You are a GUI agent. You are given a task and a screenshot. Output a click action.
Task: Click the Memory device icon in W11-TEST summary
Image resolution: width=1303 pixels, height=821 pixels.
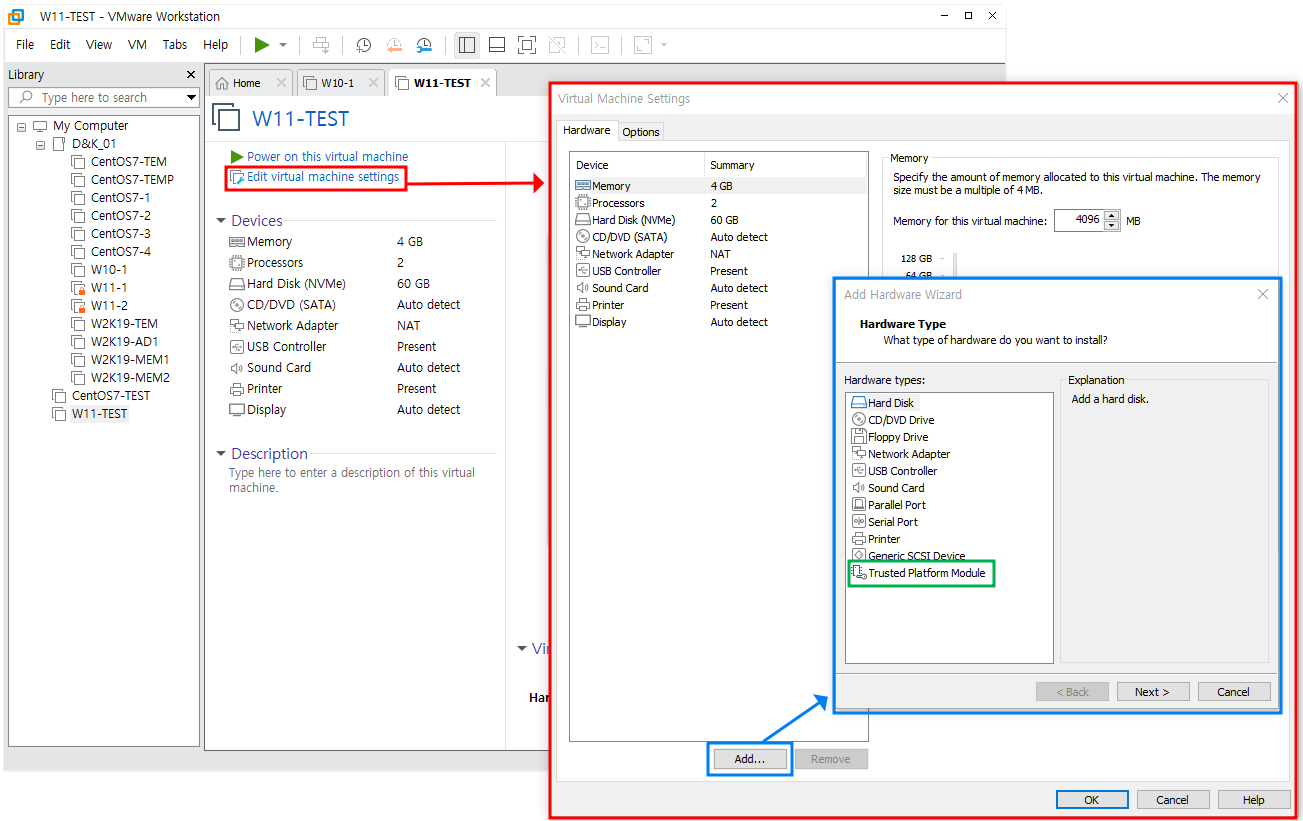tap(237, 242)
